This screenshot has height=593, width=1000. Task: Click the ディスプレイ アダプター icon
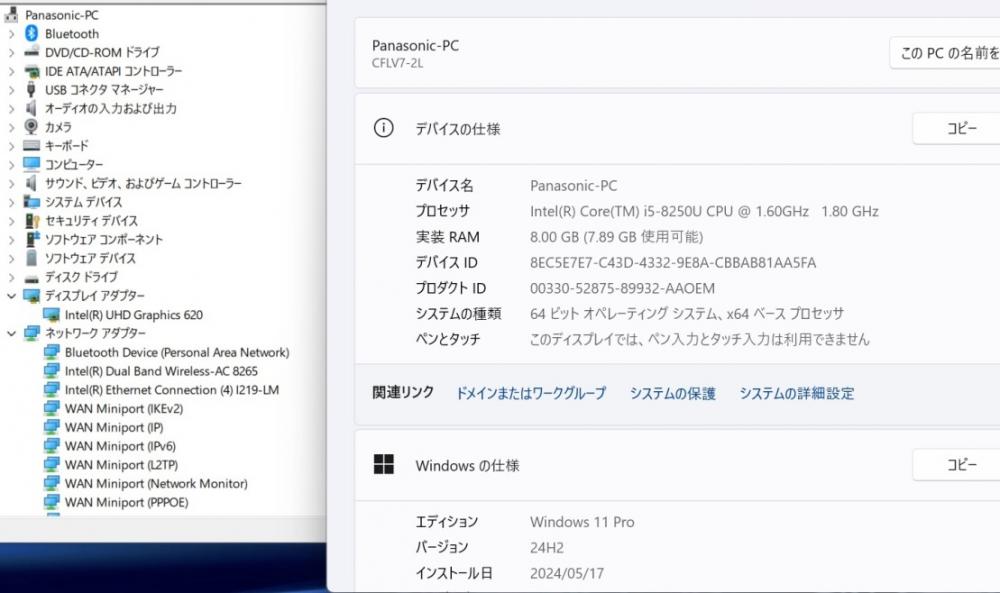pyautogui.click(x=31, y=295)
